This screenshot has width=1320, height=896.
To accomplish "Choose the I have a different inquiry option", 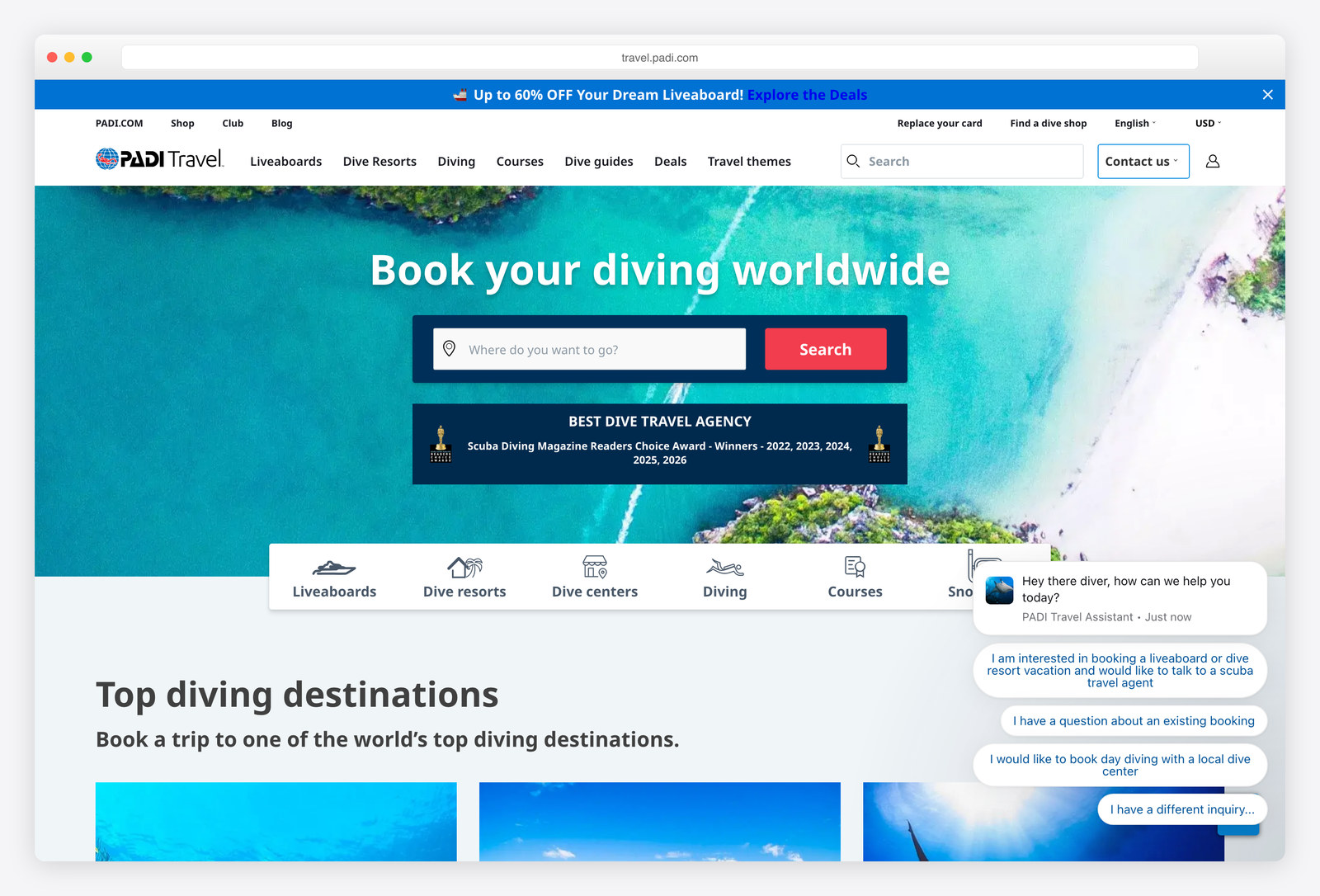I will [1182, 809].
